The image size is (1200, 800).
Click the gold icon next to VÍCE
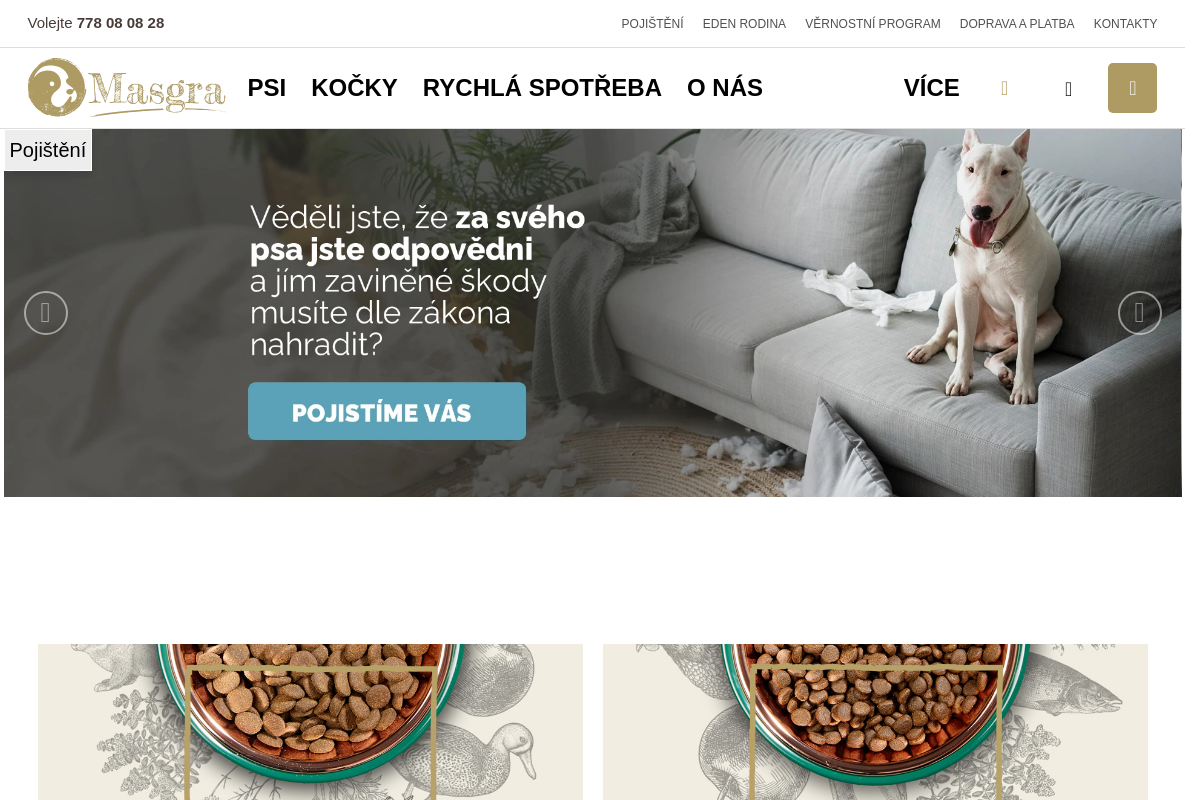click(x=1004, y=88)
